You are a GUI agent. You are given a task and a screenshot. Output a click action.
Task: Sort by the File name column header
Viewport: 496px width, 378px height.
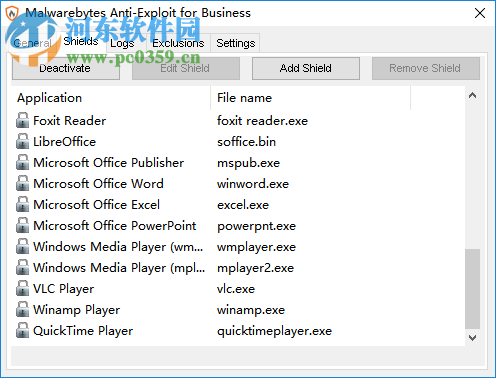click(x=311, y=98)
